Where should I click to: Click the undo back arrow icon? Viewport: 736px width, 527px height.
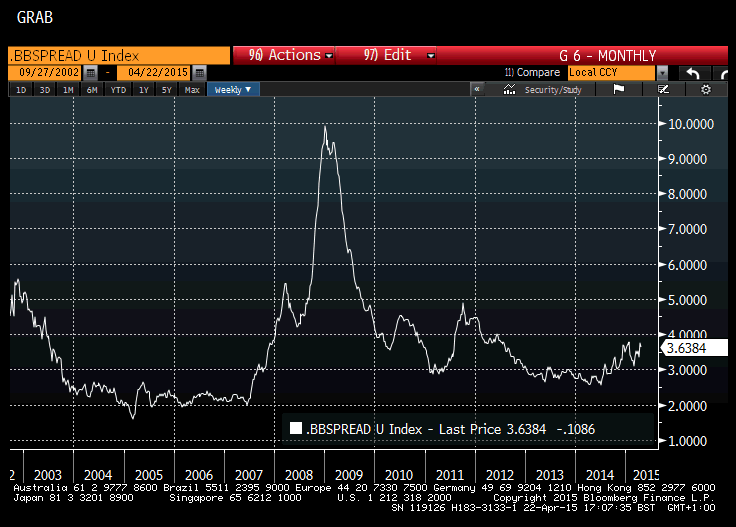coord(693,73)
